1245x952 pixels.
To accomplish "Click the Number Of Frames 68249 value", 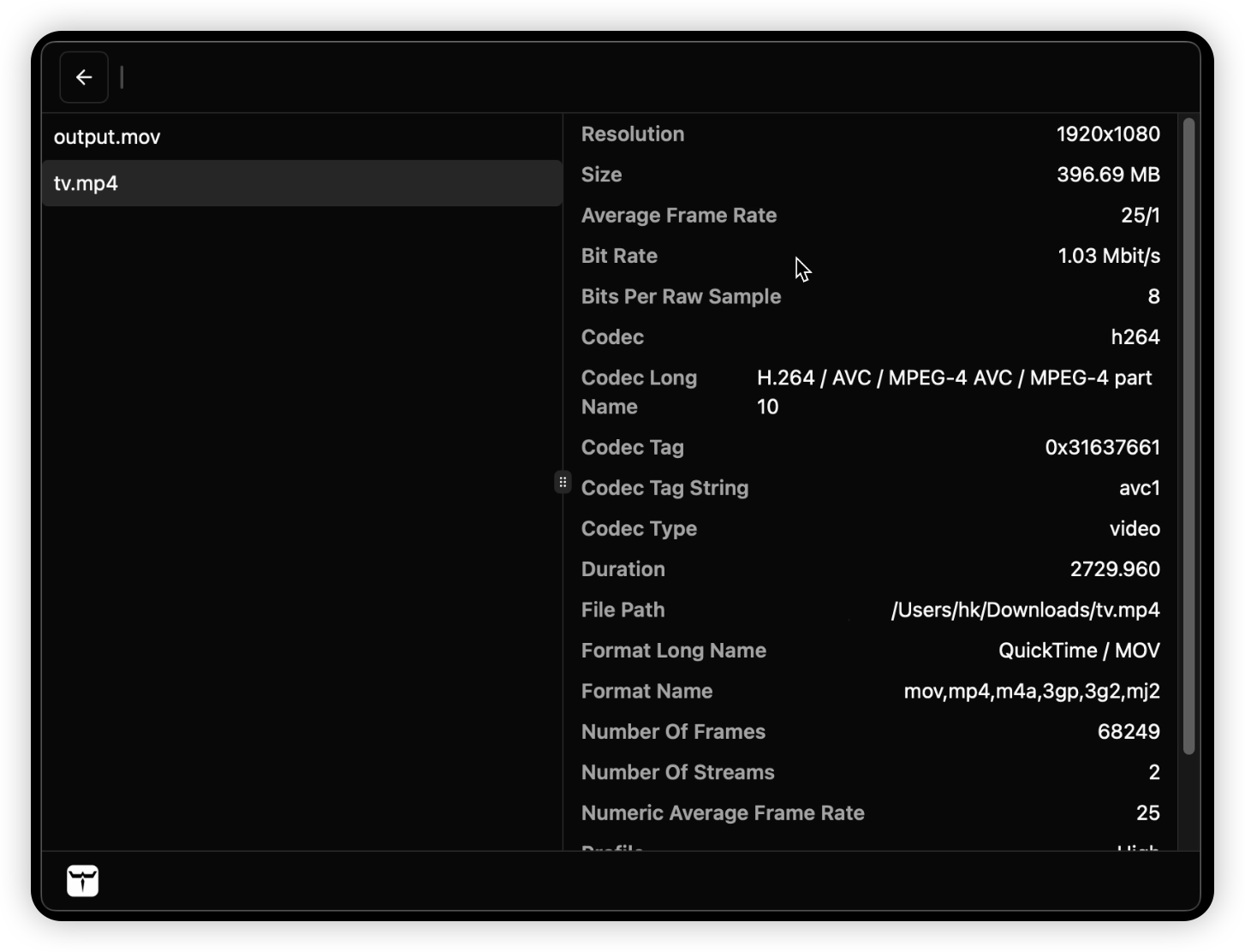I will (x=1128, y=732).
